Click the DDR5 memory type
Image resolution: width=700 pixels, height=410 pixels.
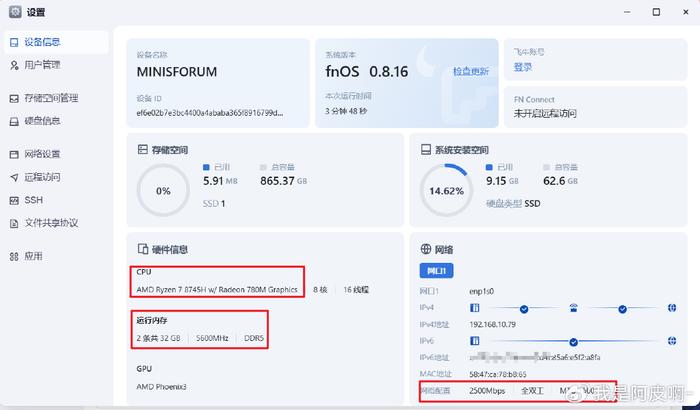(254, 338)
